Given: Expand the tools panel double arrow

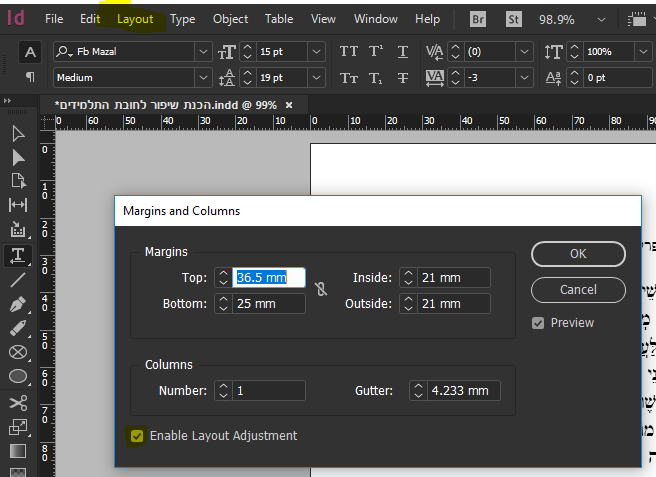Looking at the screenshot, I should [7, 100].
